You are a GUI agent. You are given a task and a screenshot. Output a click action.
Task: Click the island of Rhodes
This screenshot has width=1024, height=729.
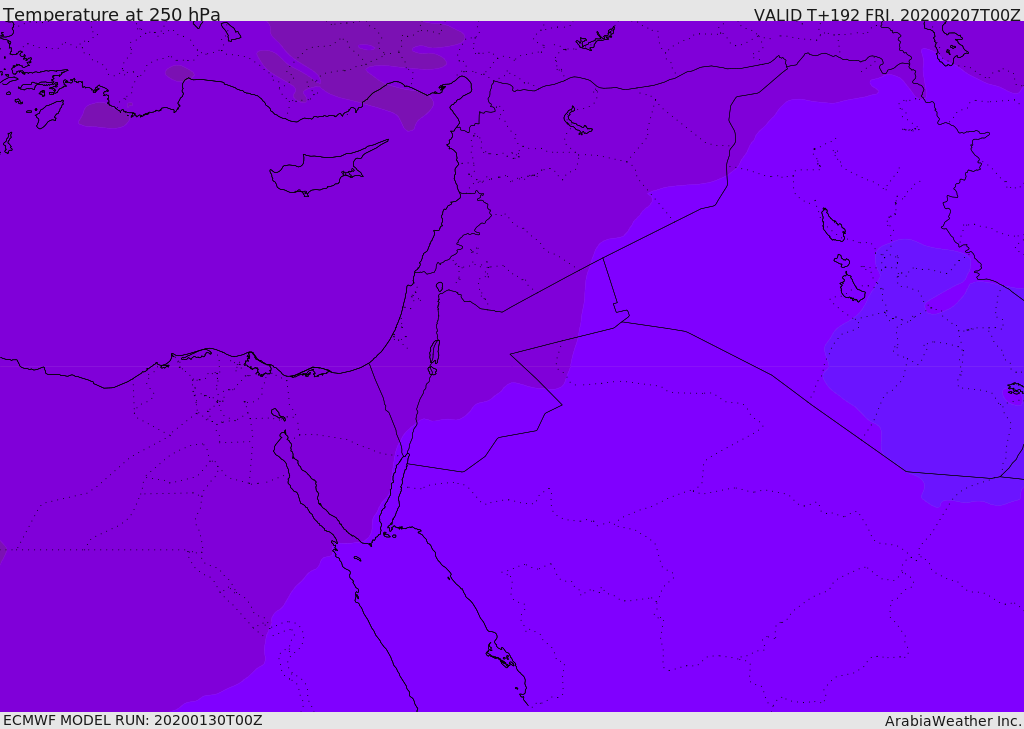[x=49, y=114]
